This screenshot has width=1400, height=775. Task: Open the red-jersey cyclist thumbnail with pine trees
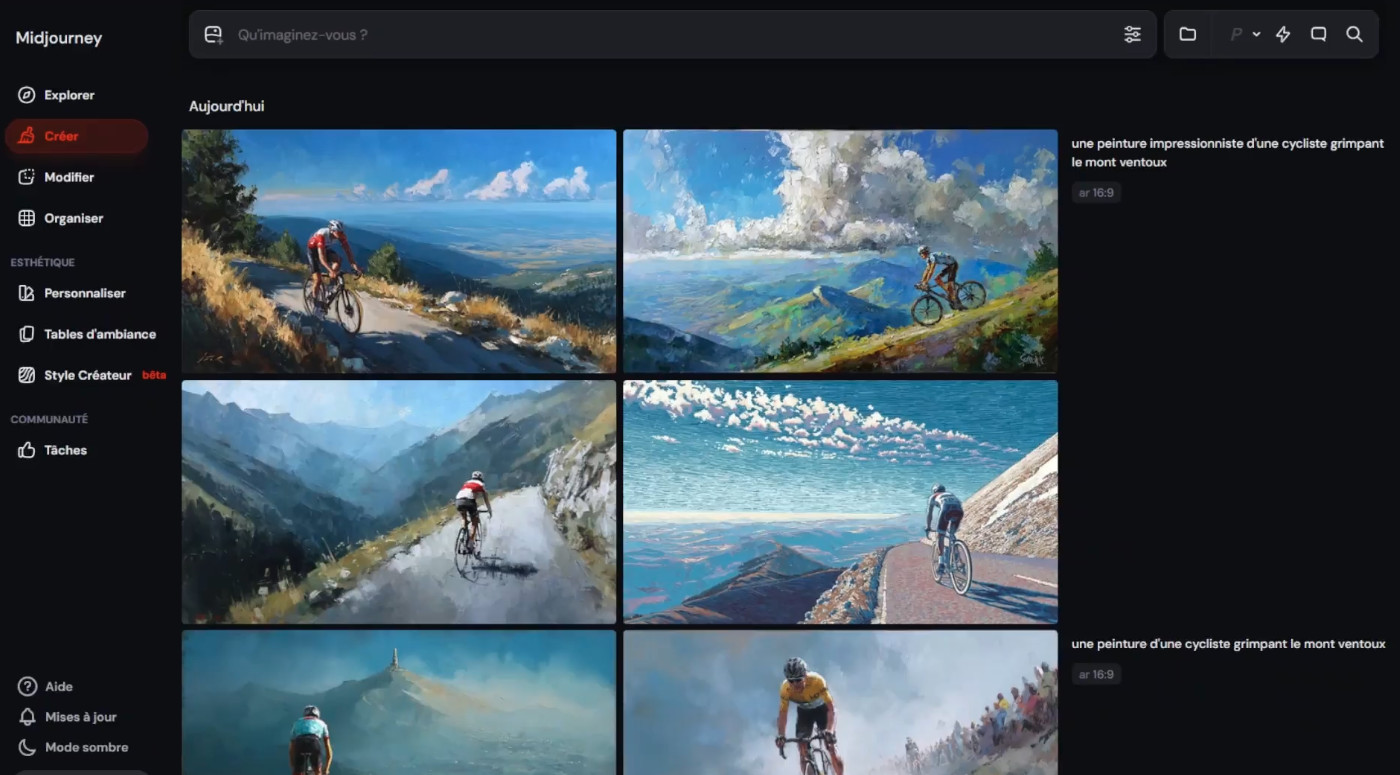click(399, 250)
